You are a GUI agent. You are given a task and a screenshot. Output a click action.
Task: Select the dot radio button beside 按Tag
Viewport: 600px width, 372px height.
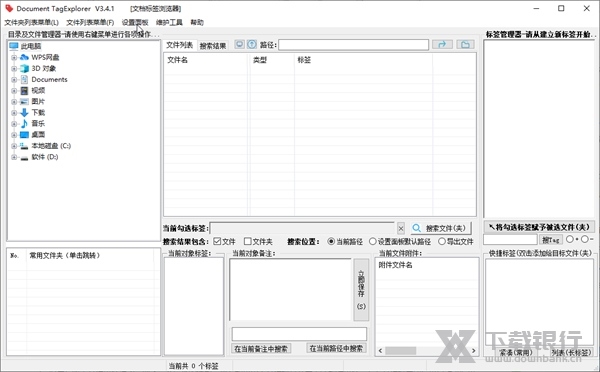570,239
